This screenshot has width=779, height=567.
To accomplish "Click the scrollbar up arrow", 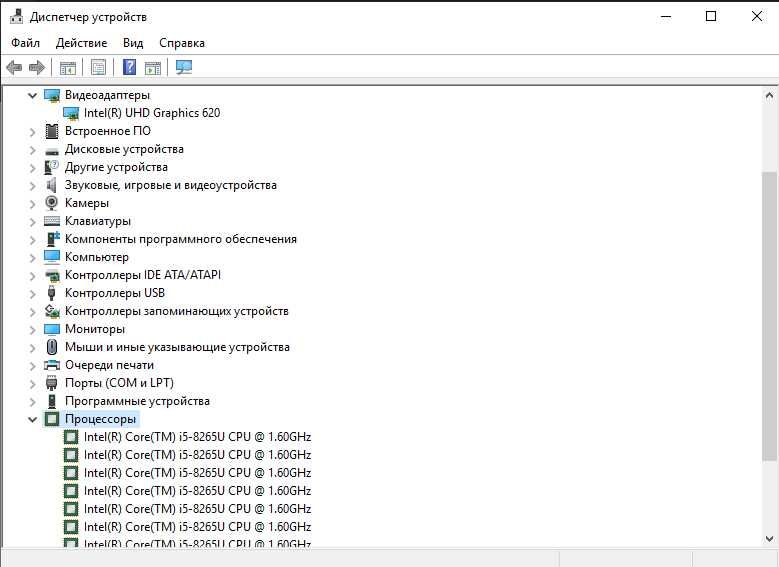I will pyautogui.click(x=770, y=95).
